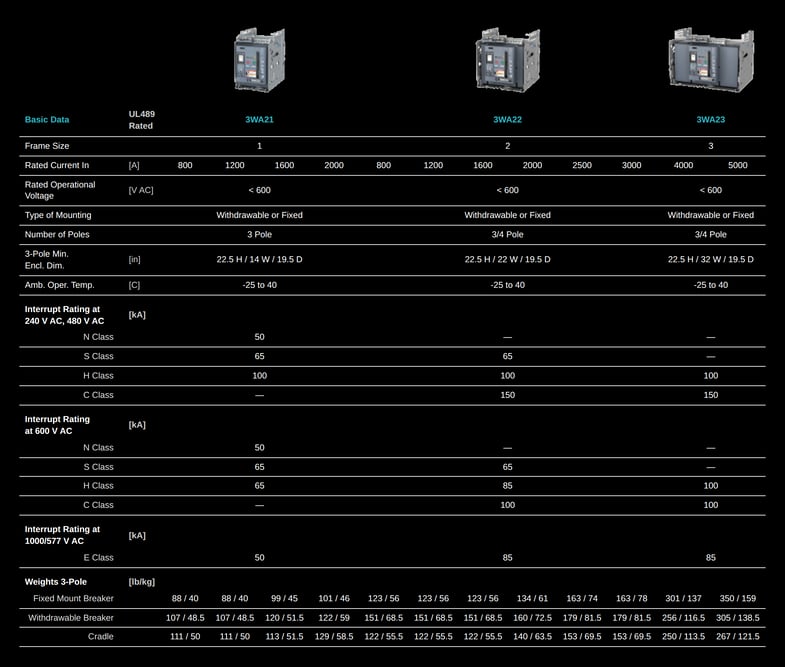Click the Rated Operational Voltage label

click(x=60, y=190)
